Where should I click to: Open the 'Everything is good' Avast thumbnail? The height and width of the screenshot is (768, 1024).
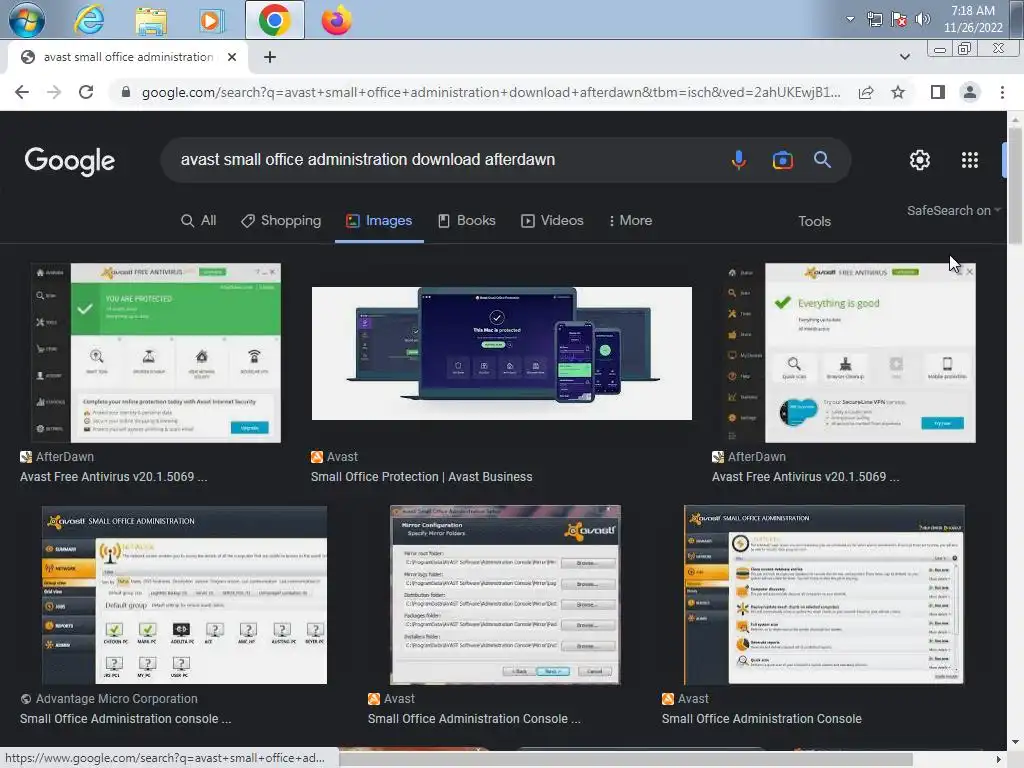850,353
